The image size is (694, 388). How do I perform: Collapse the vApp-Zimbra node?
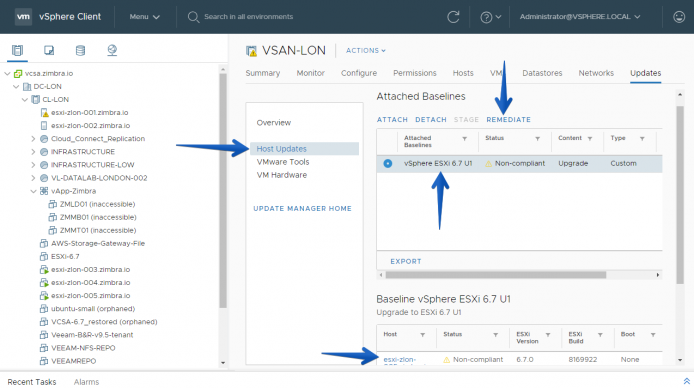[x=33, y=191]
